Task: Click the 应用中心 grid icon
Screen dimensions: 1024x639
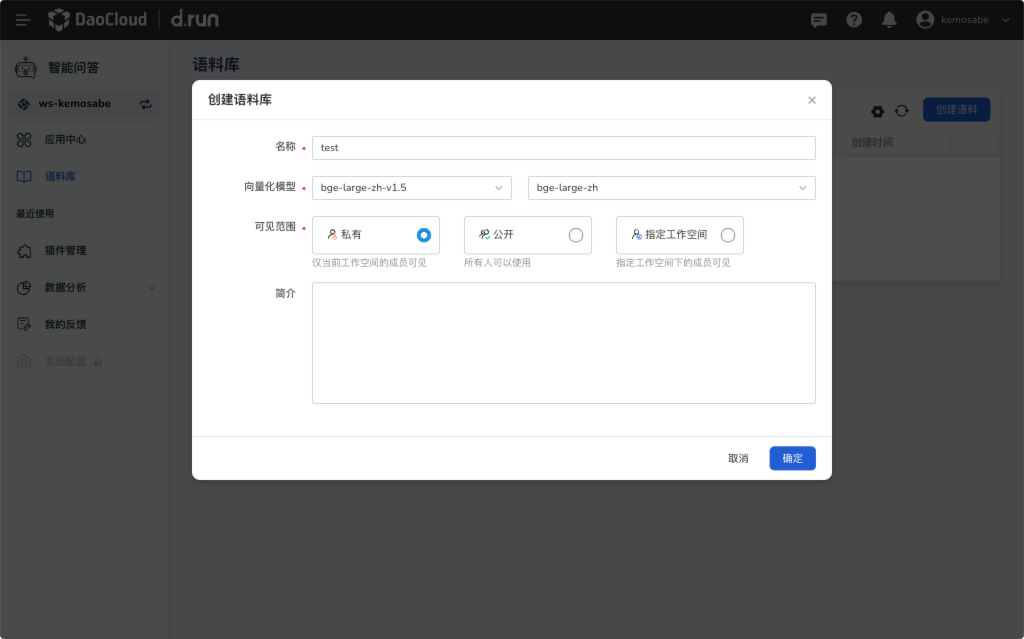Action: (x=24, y=140)
